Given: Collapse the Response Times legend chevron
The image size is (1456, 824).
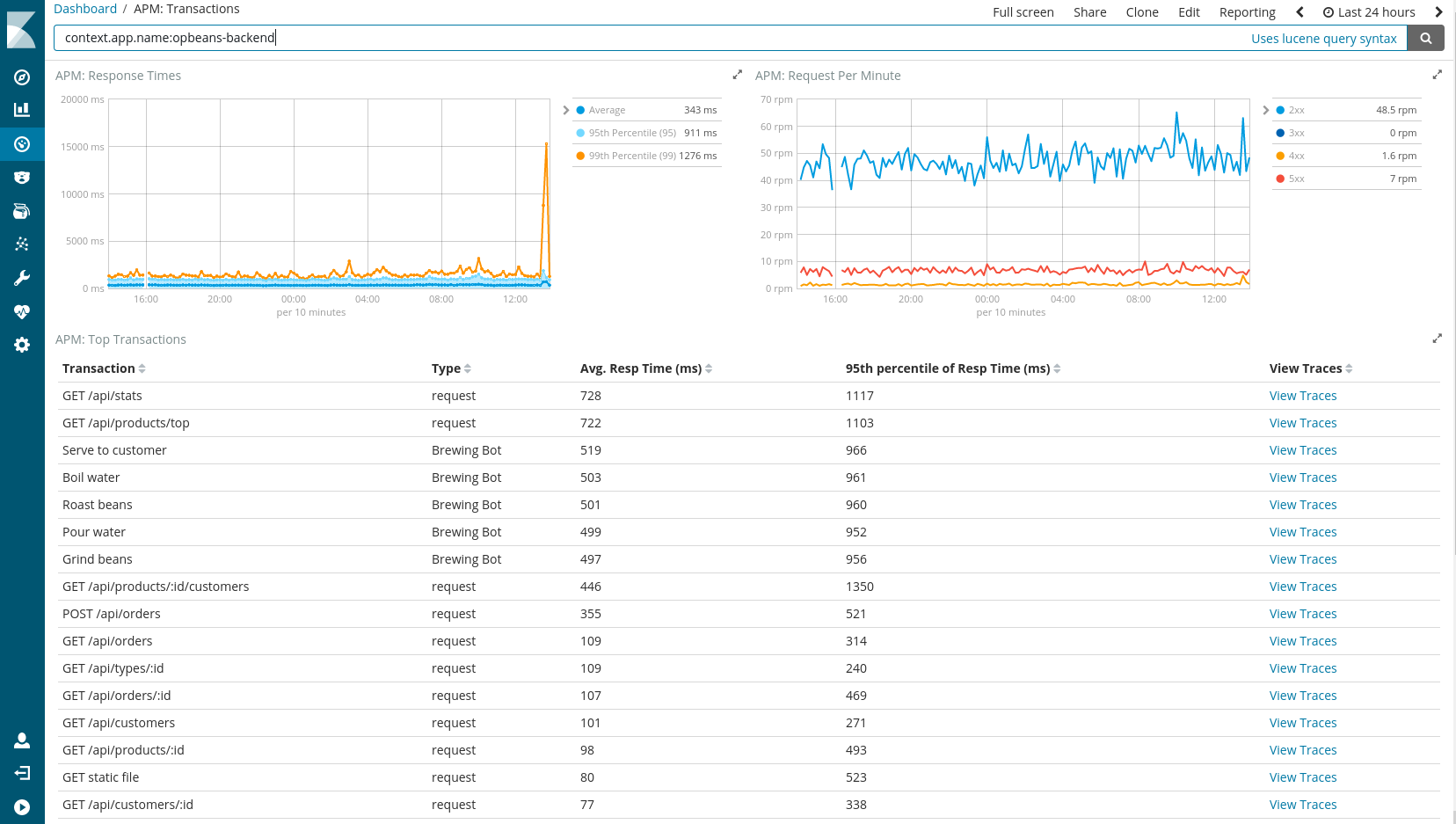Looking at the screenshot, I should coord(566,109).
